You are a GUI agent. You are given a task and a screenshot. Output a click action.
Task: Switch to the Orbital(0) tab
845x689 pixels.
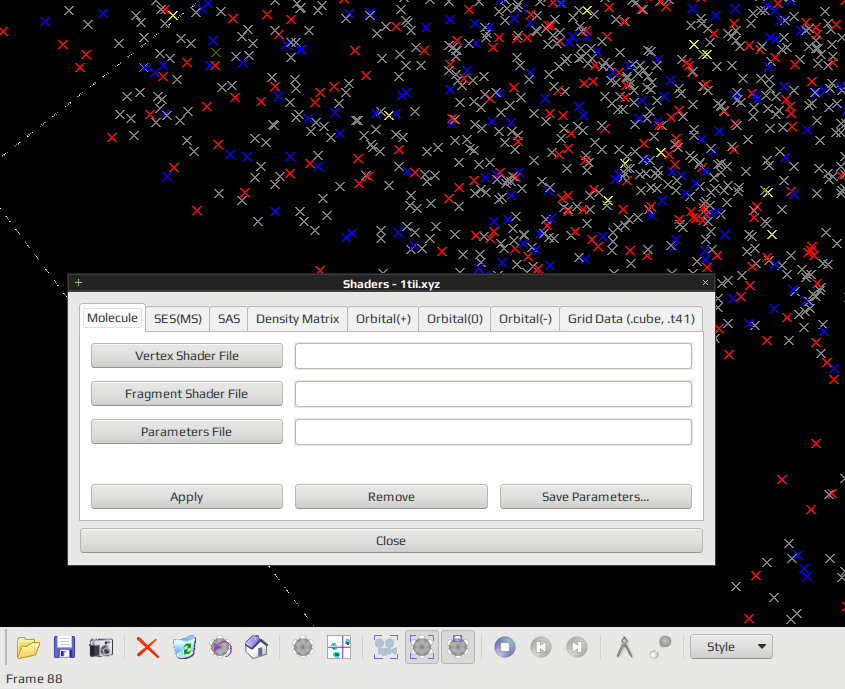click(455, 319)
